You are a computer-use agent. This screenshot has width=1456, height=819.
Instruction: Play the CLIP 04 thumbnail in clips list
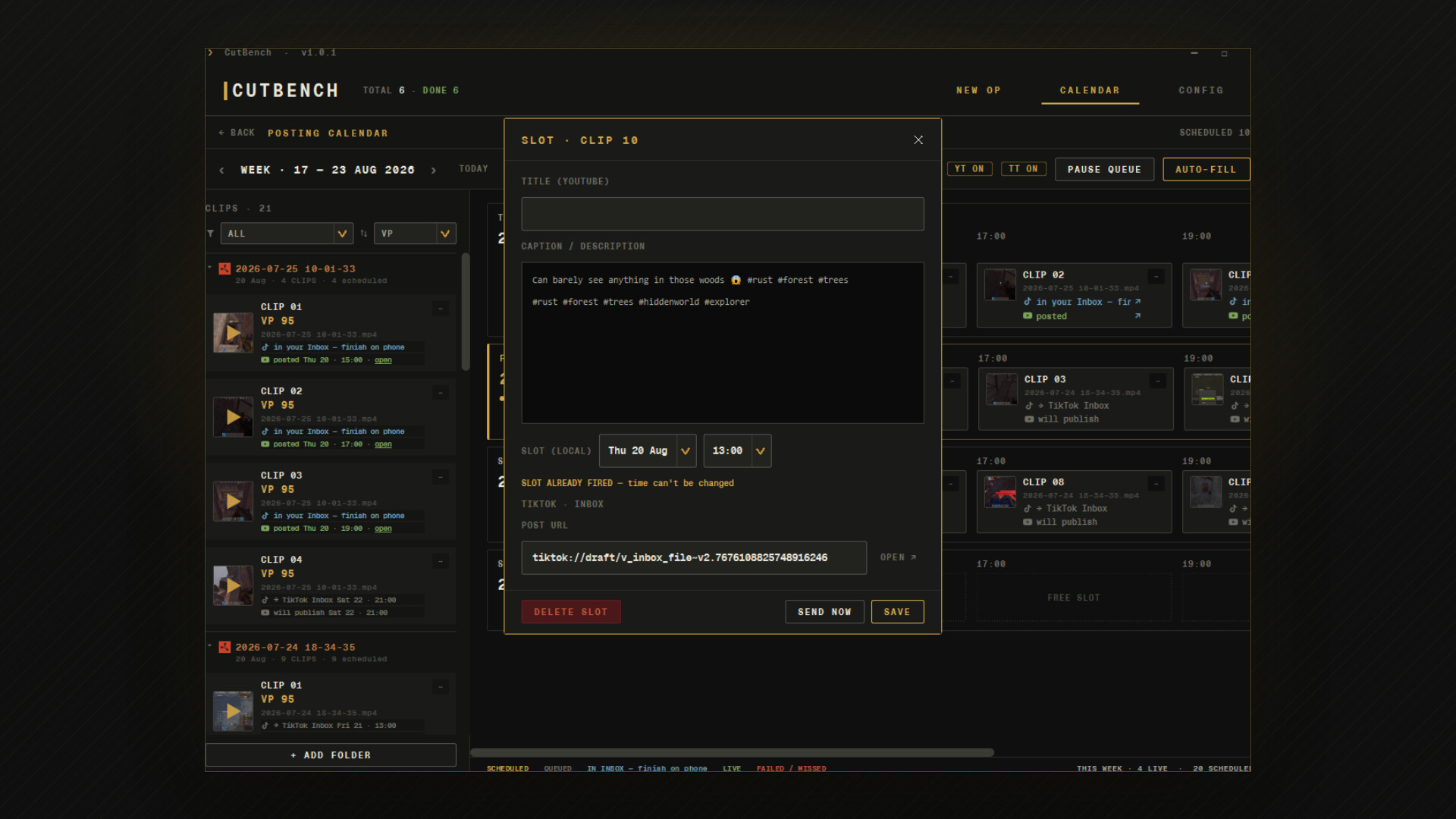click(x=233, y=585)
